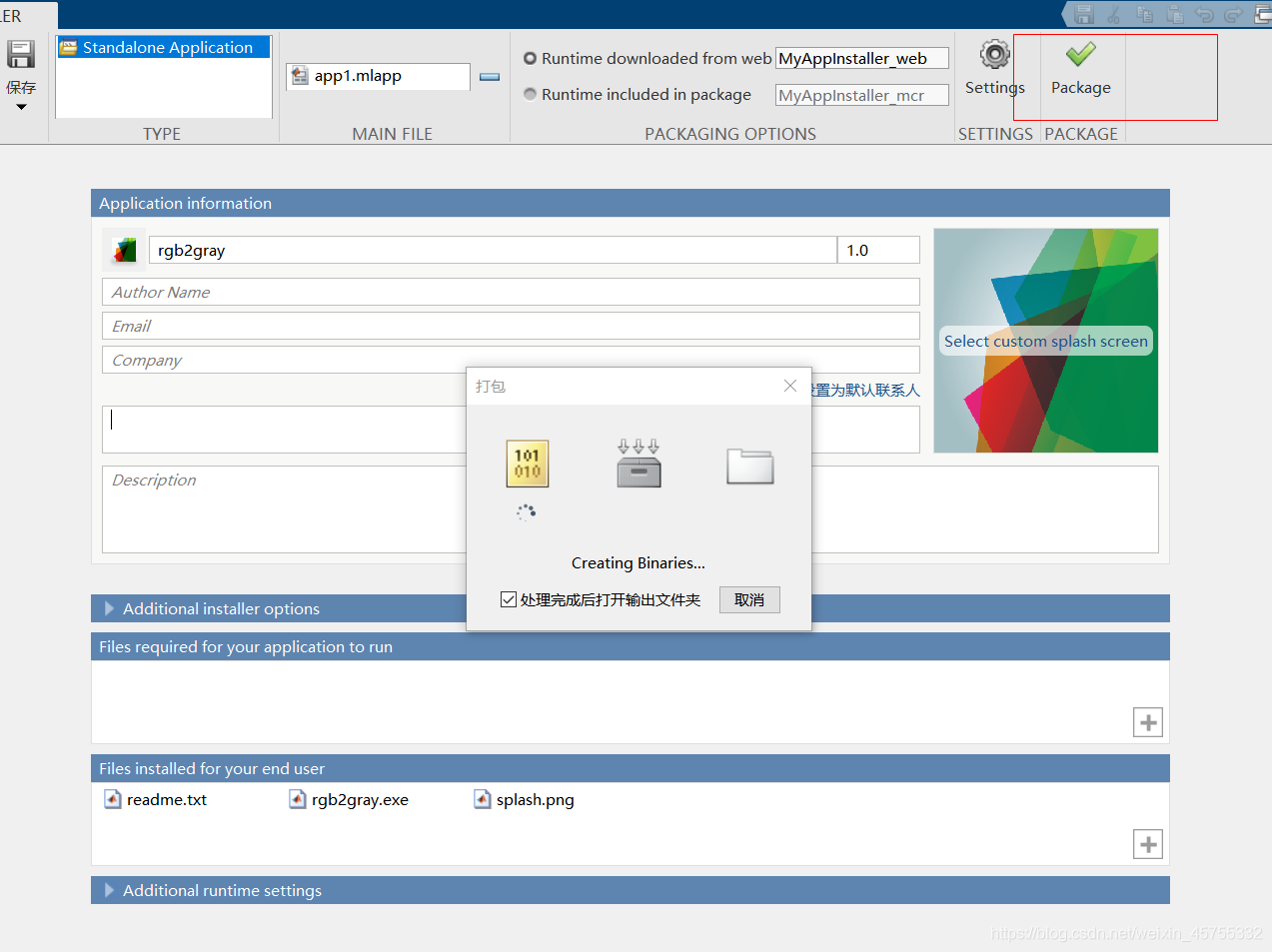Select rgb2gray.exe file entry
The height and width of the screenshot is (952, 1272).
(349, 799)
